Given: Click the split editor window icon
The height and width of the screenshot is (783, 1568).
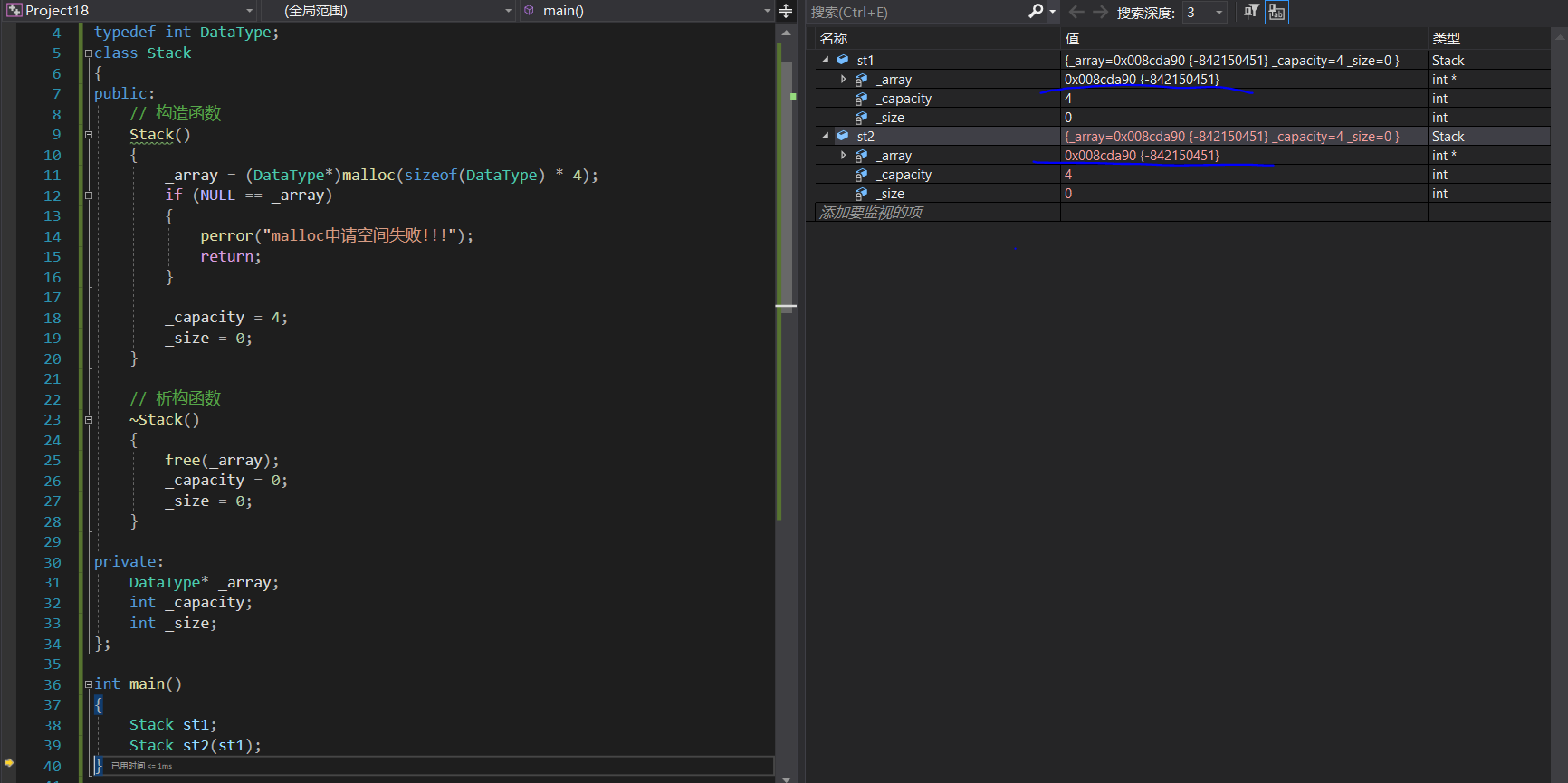Looking at the screenshot, I should pos(786,11).
